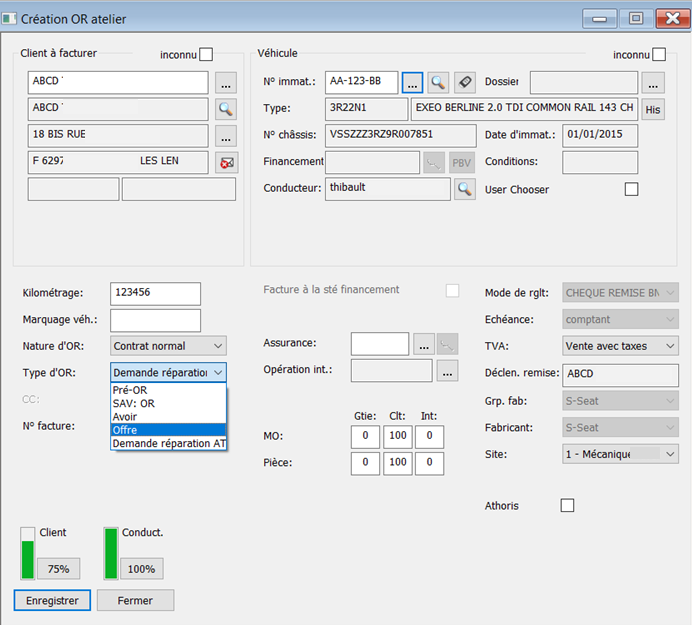
Task: Click the MO Int percentage field
Action: click(429, 437)
